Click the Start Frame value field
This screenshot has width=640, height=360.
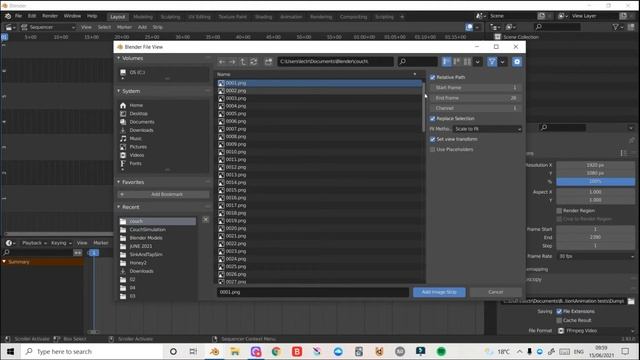476,88
